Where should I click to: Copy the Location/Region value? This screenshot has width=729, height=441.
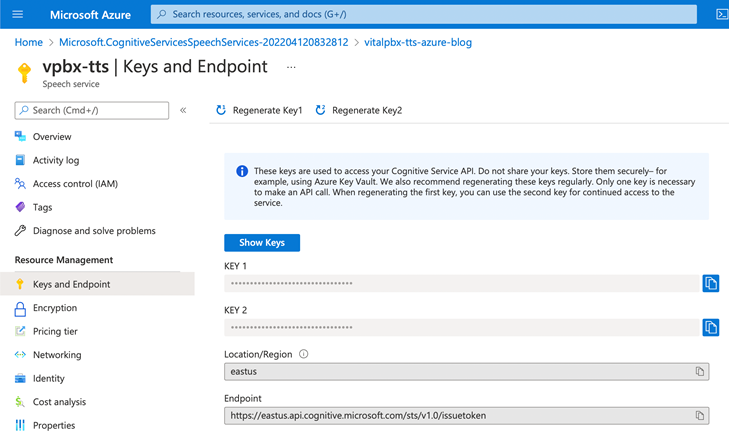pyautogui.click(x=700, y=371)
